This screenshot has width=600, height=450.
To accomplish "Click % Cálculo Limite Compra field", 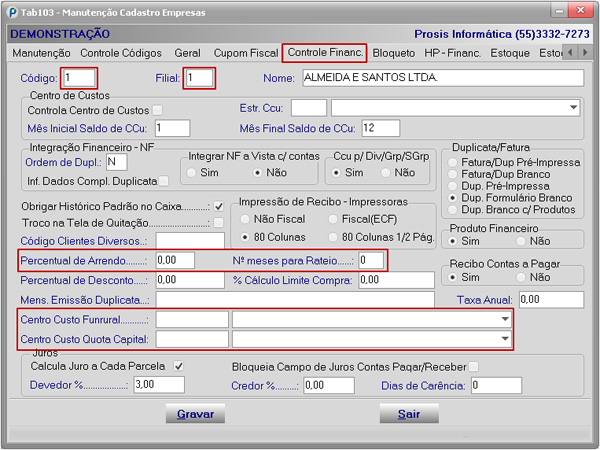I will coord(396,280).
